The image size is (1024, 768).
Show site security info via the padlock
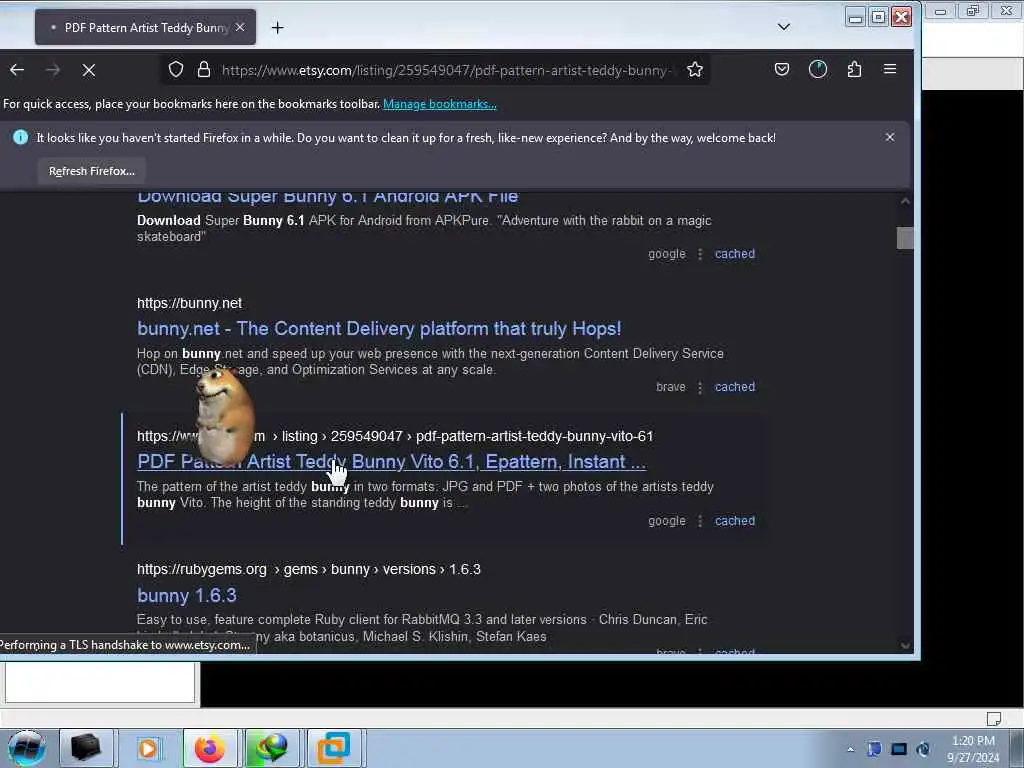[x=204, y=69]
